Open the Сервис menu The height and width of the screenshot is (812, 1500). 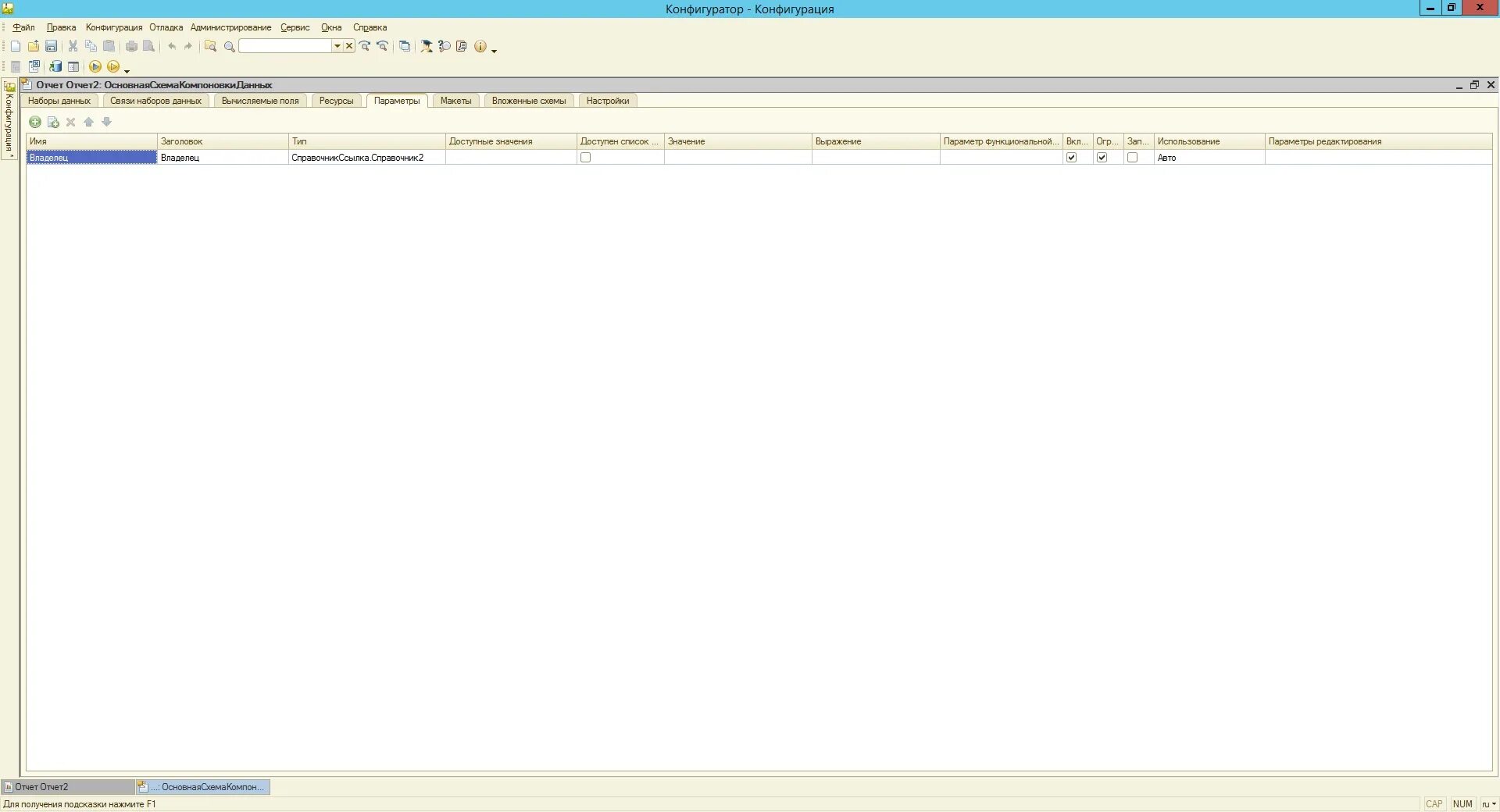coord(295,27)
